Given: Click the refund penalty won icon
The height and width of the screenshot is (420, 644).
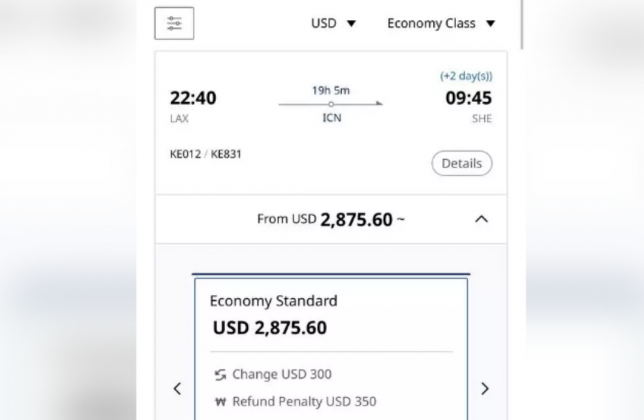Looking at the screenshot, I should pos(221,402).
